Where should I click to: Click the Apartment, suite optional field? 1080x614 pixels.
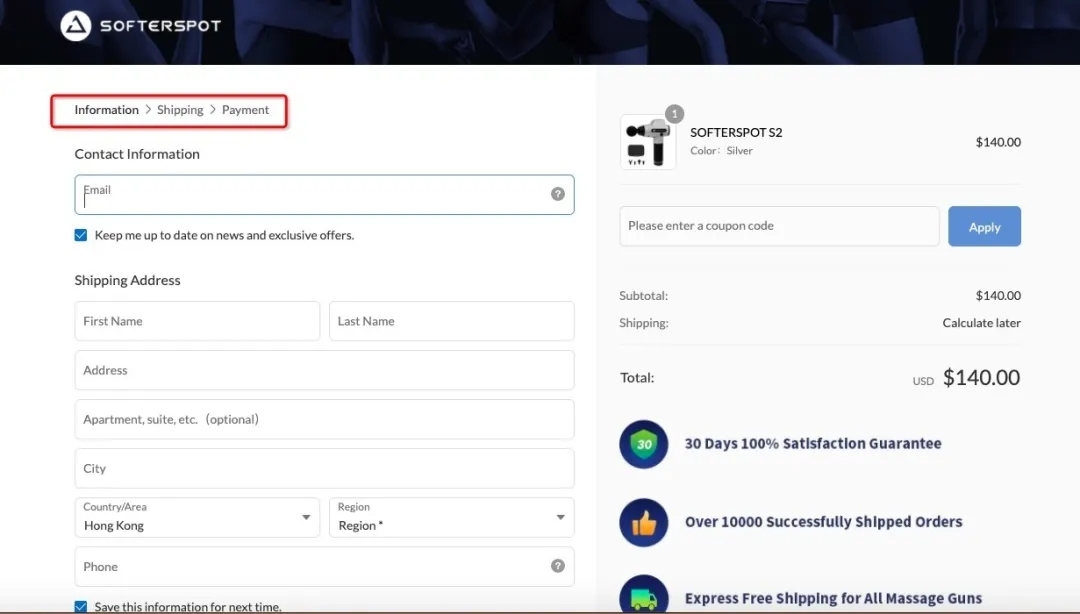click(324, 419)
